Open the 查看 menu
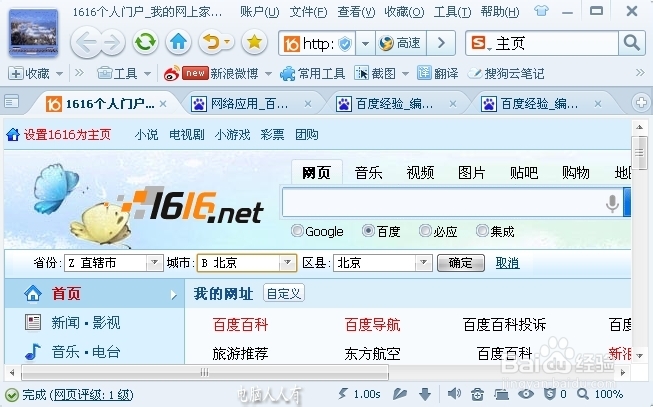 click(x=356, y=12)
